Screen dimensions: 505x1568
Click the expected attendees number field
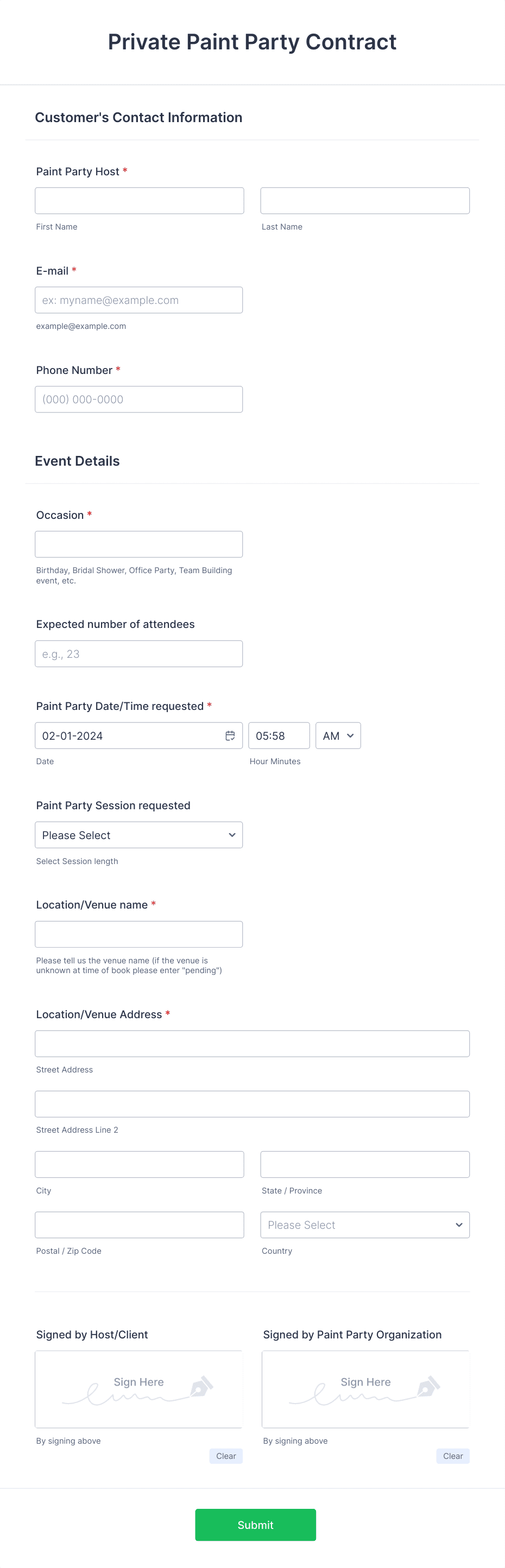[x=139, y=653]
